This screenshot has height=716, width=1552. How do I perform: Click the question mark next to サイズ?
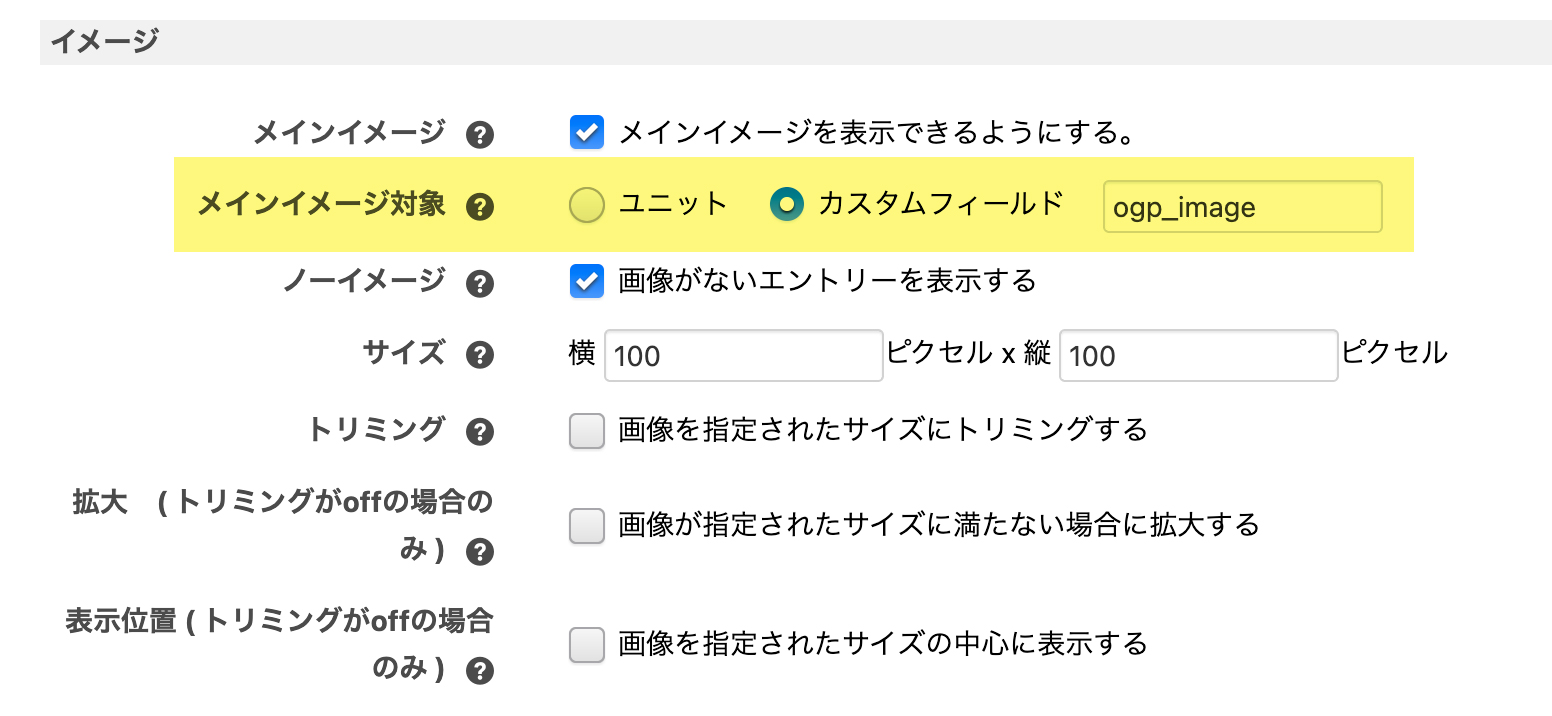coord(480,355)
